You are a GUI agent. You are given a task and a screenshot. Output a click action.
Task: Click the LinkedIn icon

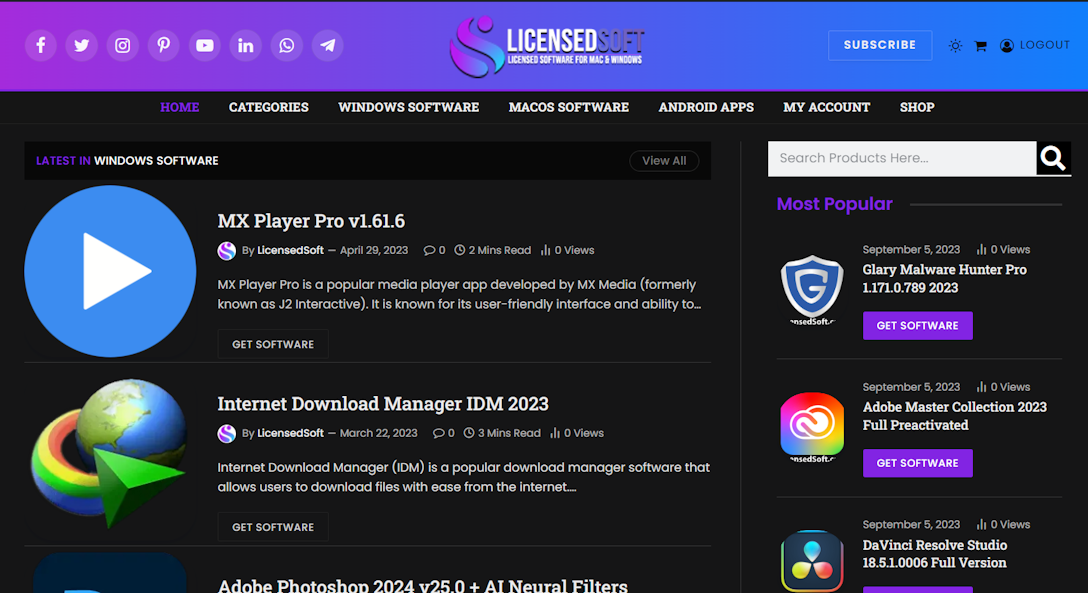(246, 45)
